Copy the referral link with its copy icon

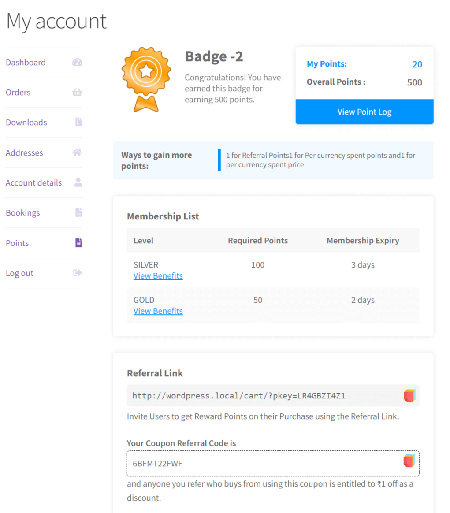click(410, 396)
